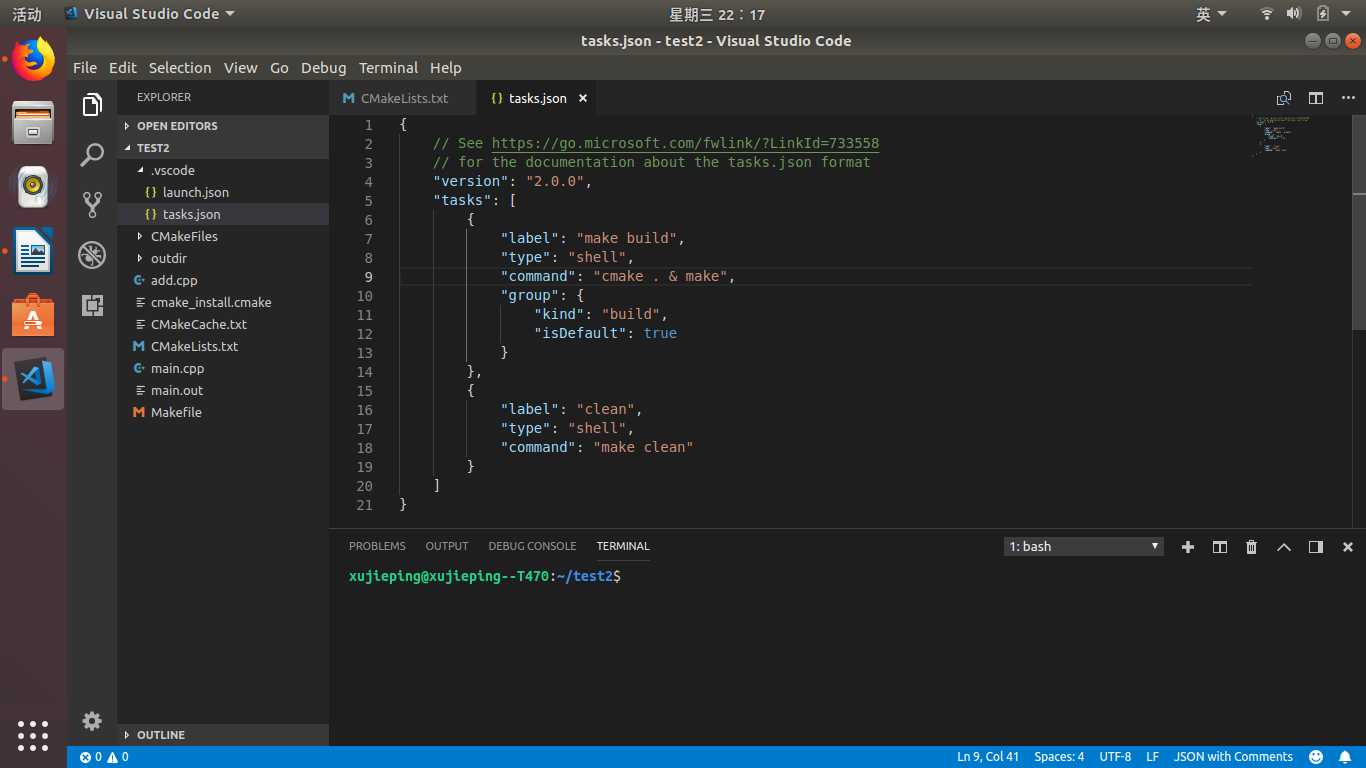Launch Firefox from the Ubuntu dock
Screen dimensions: 1366x768
click(33, 59)
